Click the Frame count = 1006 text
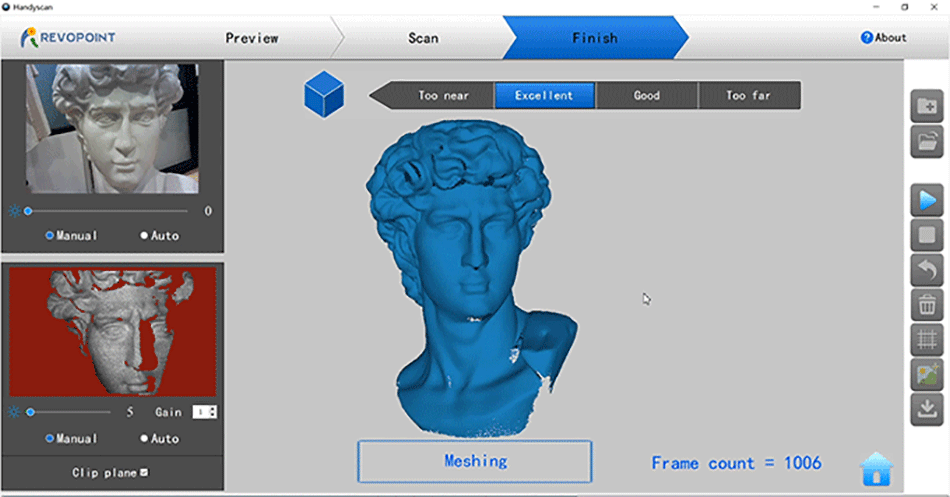950x497 pixels. [x=737, y=463]
